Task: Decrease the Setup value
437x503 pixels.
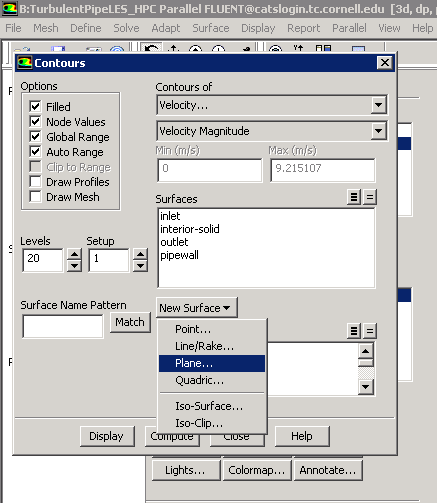Action: point(140,266)
